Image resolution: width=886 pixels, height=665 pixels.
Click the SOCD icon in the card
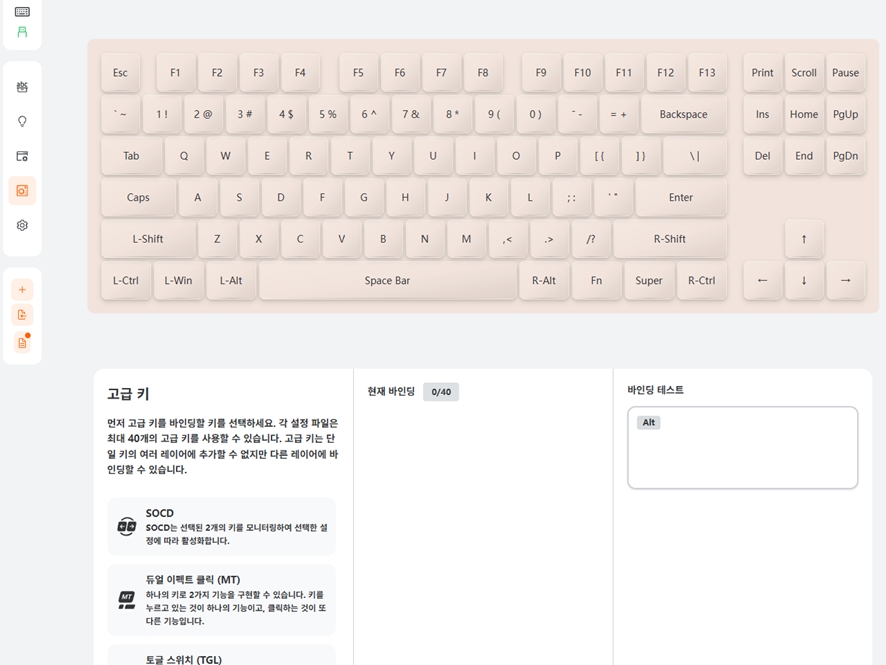coord(127,527)
